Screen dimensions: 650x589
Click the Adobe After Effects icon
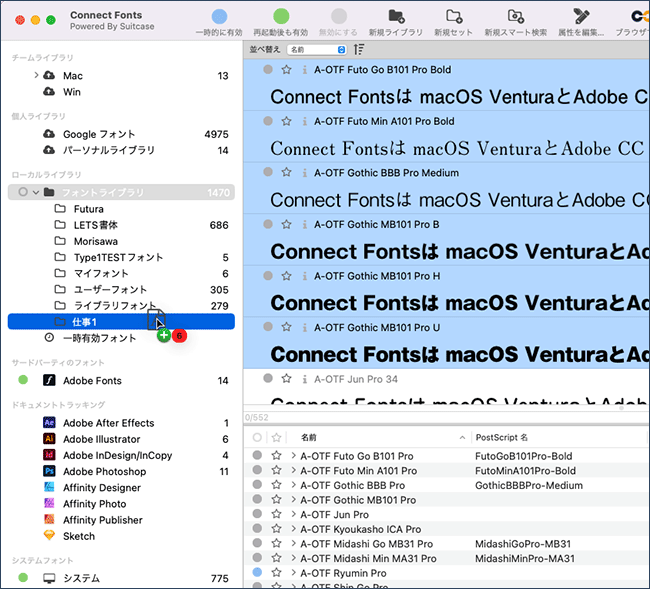(x=49, y=422)
